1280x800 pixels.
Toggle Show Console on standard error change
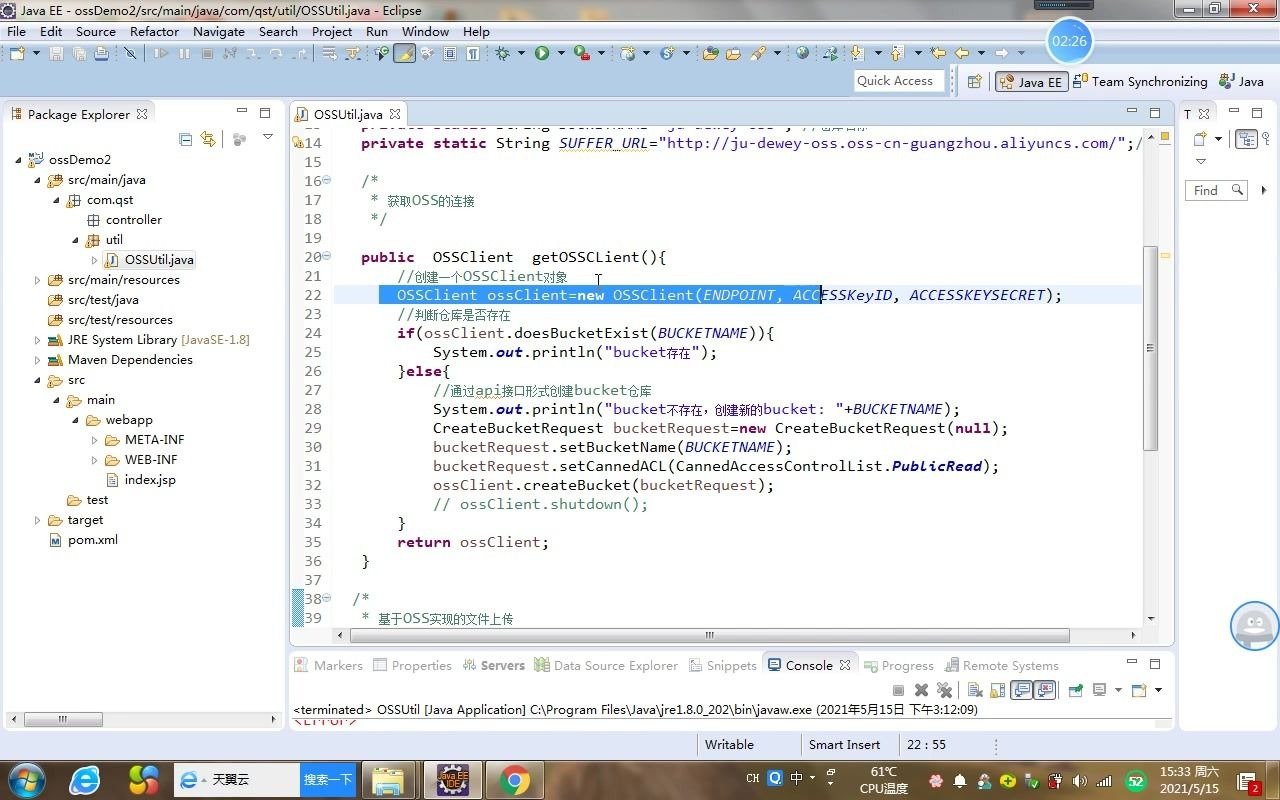click(1045, 690)
